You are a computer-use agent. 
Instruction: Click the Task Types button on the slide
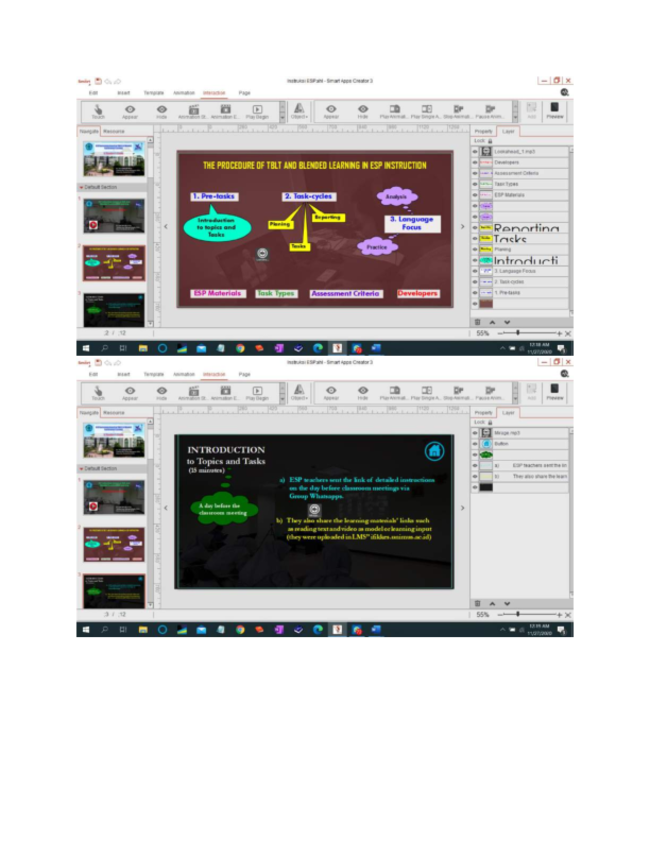(276, 293)
